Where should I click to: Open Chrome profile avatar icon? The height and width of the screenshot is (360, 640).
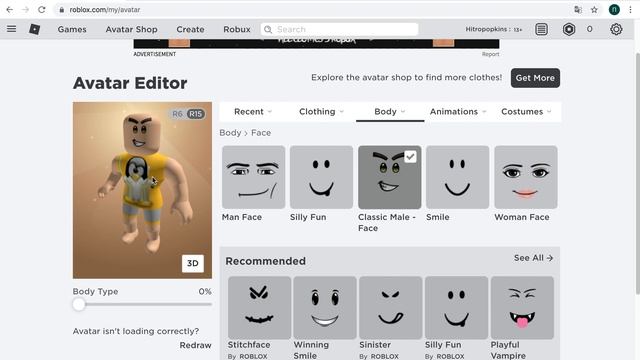tap(614, 9)
